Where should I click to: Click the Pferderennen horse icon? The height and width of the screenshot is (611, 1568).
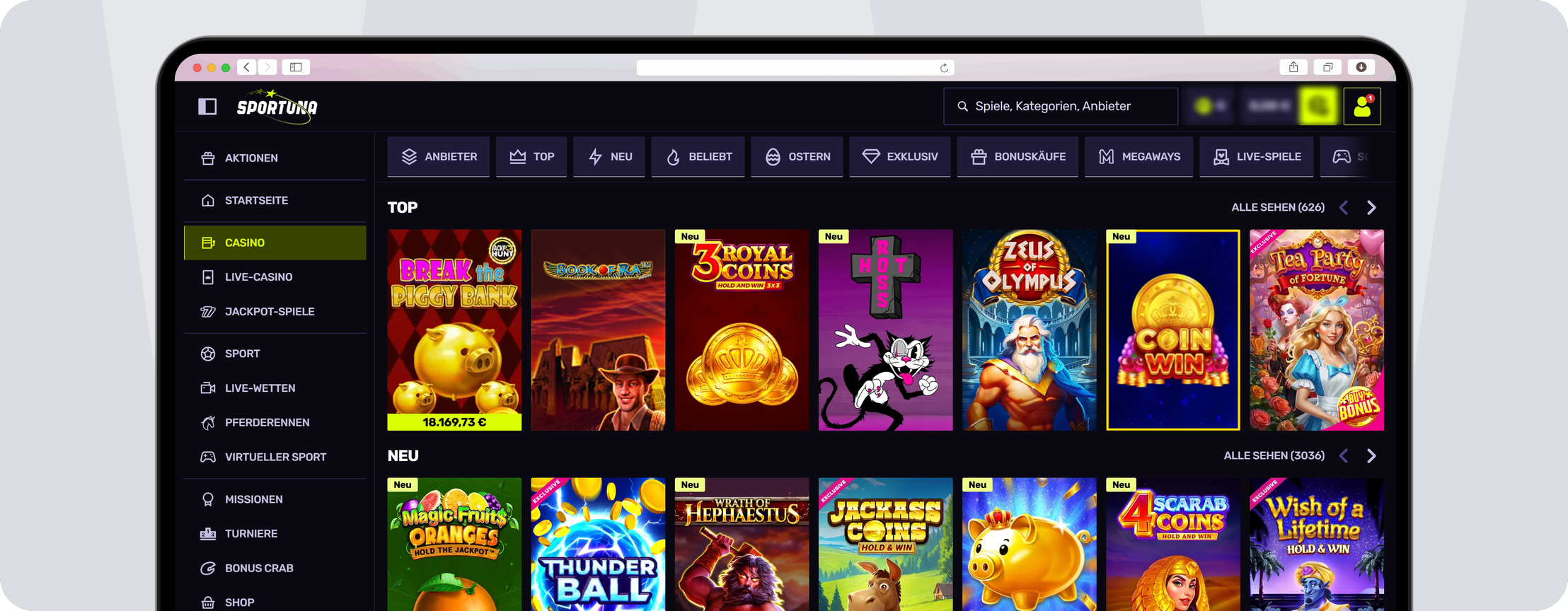coord(208,422)
